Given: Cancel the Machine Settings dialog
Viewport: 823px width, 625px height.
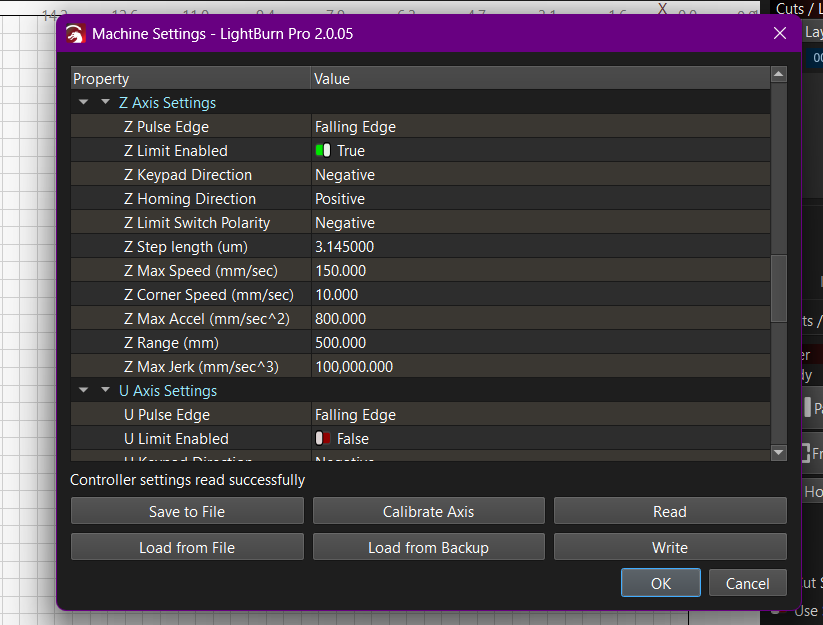Looking at the screenshot, I should point(747,583).
